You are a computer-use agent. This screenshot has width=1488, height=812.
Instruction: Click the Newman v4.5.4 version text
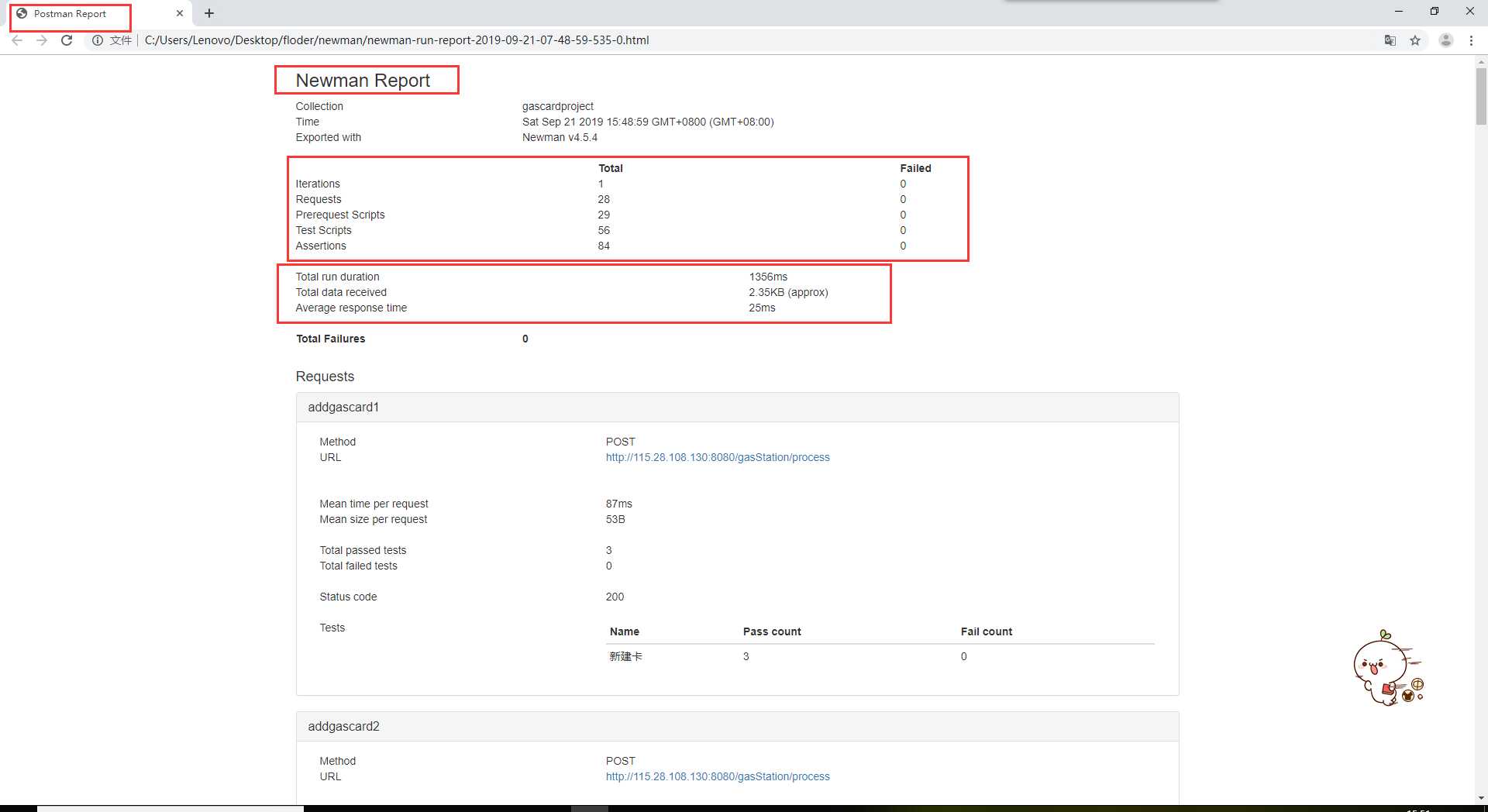pos(560,137)
